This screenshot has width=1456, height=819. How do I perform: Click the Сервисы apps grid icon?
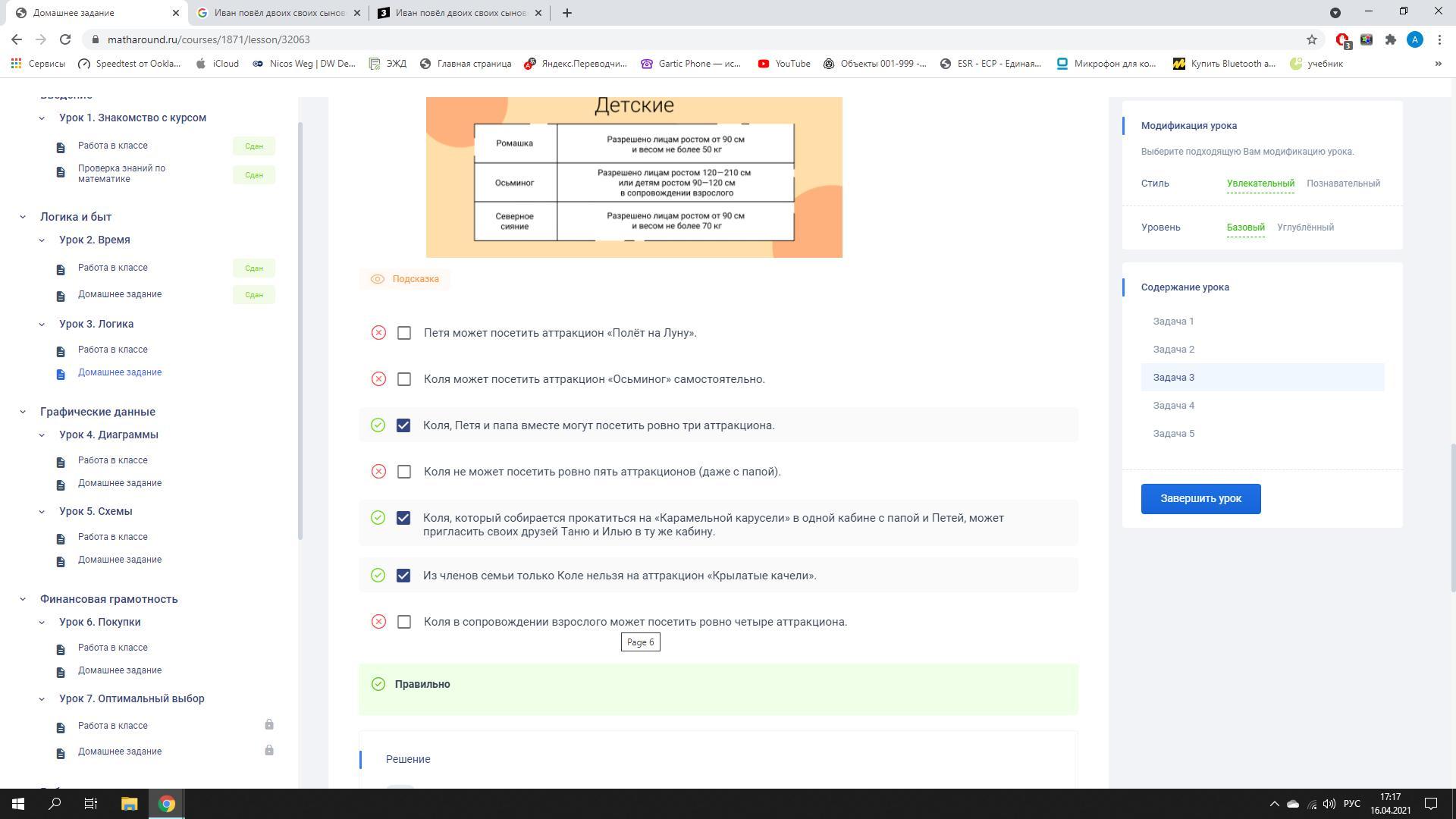(16, 64)
